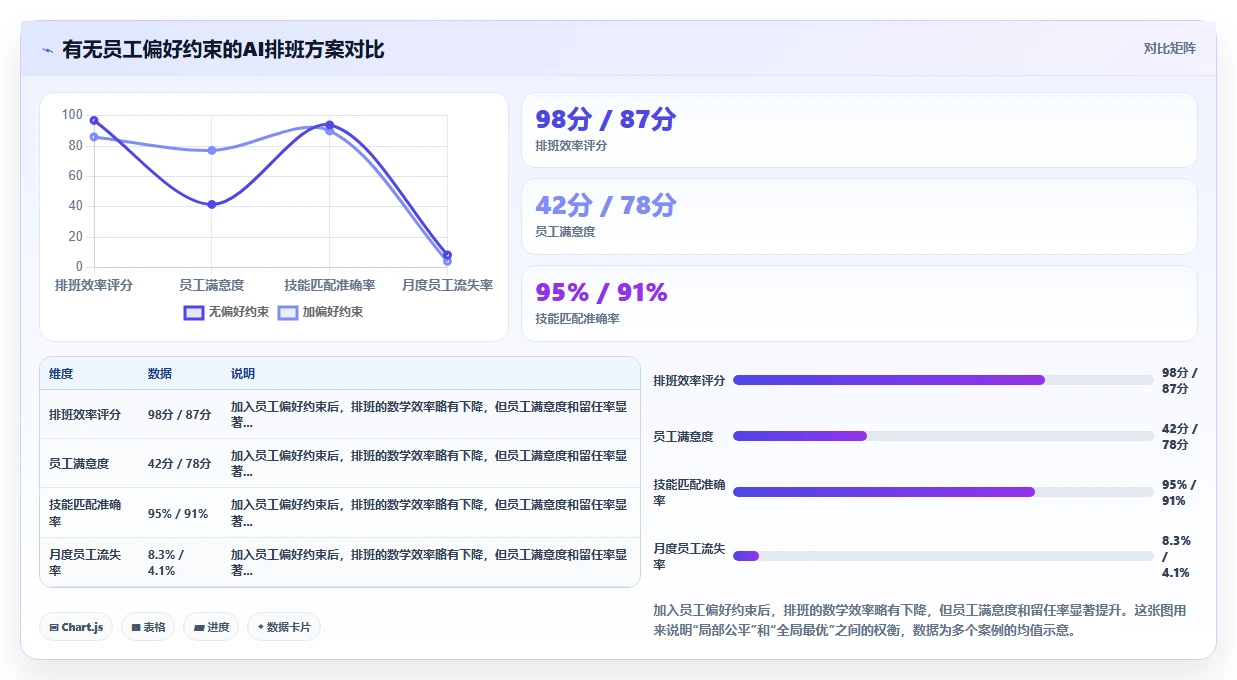Viewport: 1237px width, 680px height.
Task: Click the Chart.js tag
Action: (x=77, y=627)
